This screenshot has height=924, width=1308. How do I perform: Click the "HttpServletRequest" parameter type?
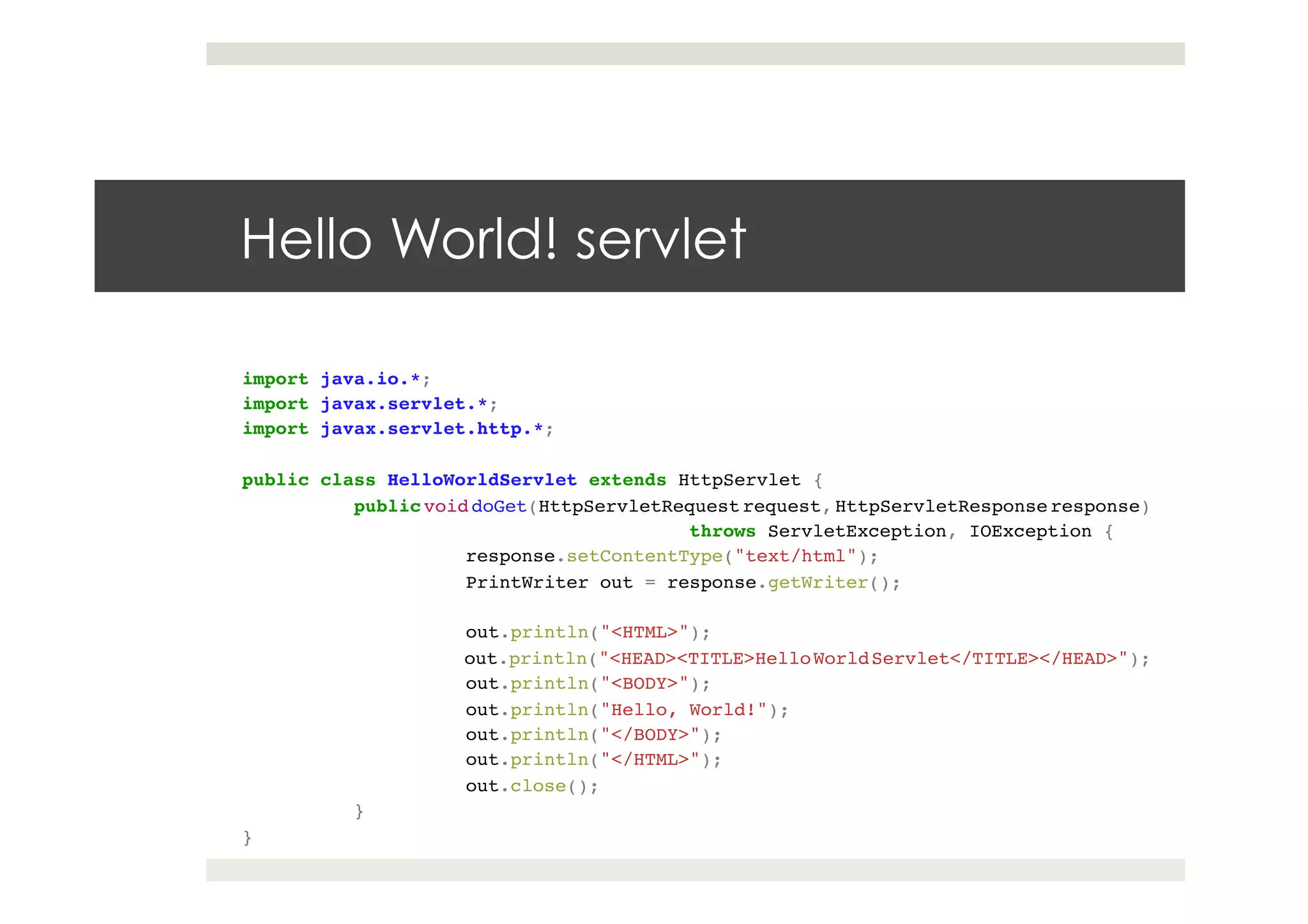tap(639, 506)
